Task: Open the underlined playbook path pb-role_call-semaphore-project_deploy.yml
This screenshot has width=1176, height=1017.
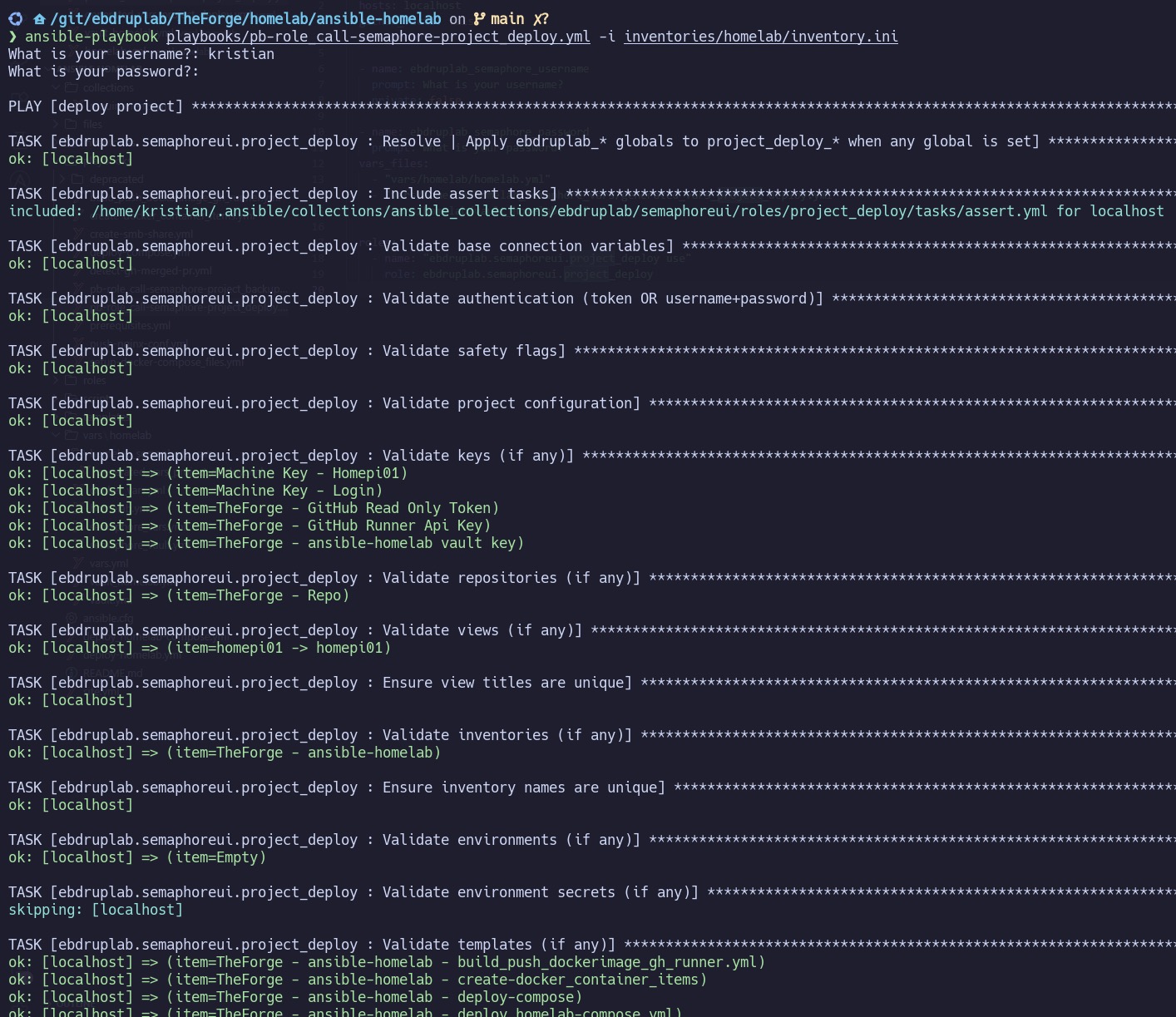Action: click(x=378, y=37)
